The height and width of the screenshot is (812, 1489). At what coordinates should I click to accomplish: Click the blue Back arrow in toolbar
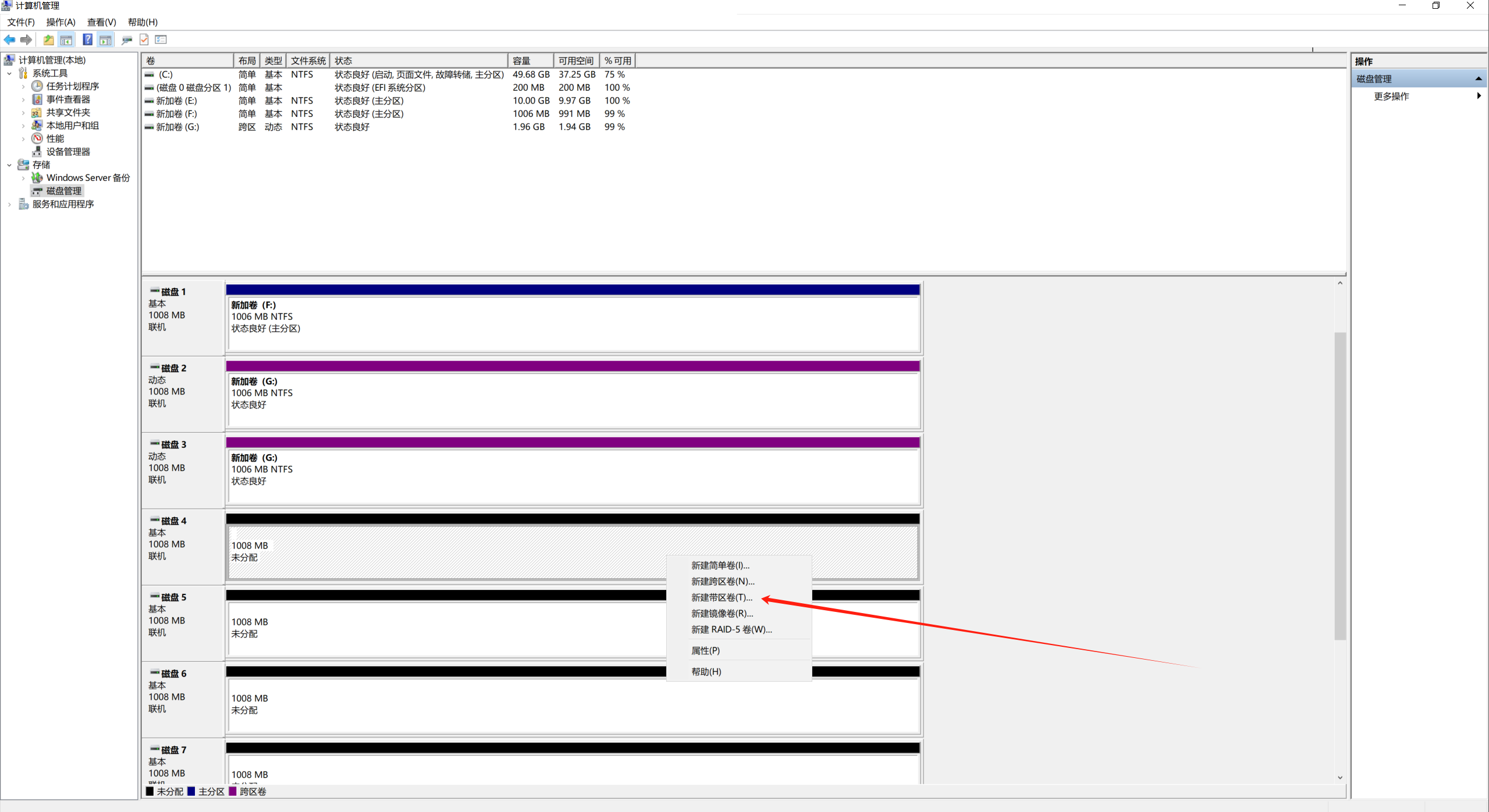(9, 40)
